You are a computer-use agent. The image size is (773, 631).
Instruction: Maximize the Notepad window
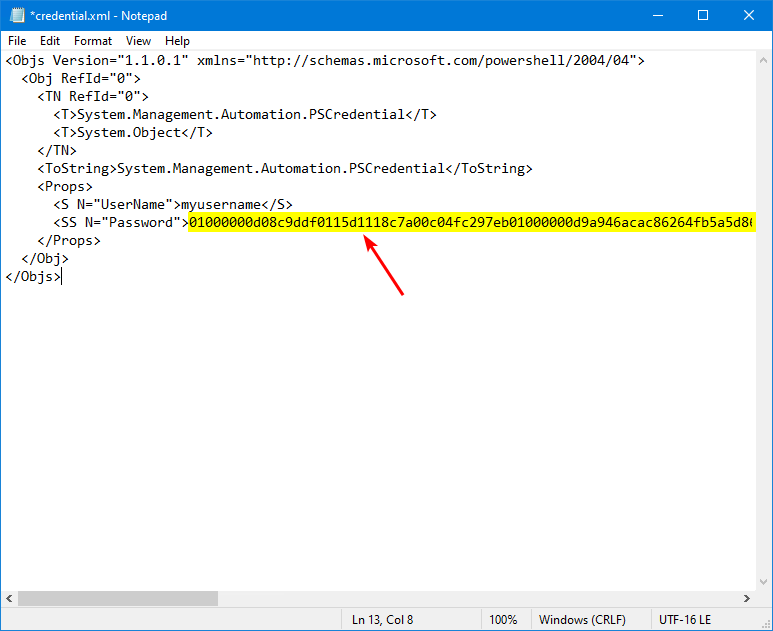coord(703,16)
